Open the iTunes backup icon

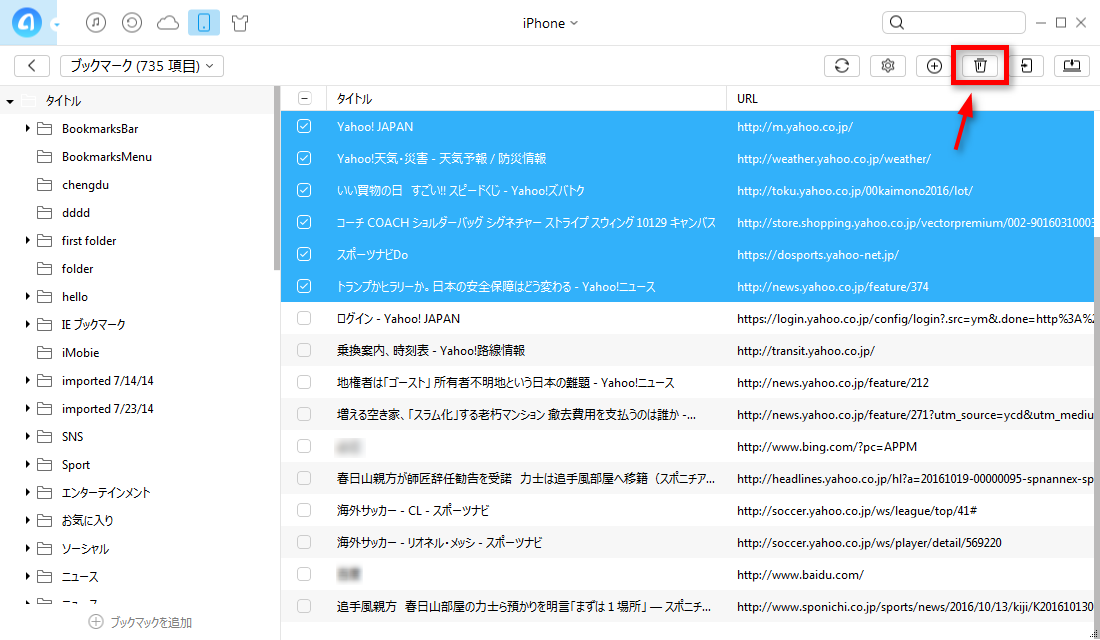131,22
